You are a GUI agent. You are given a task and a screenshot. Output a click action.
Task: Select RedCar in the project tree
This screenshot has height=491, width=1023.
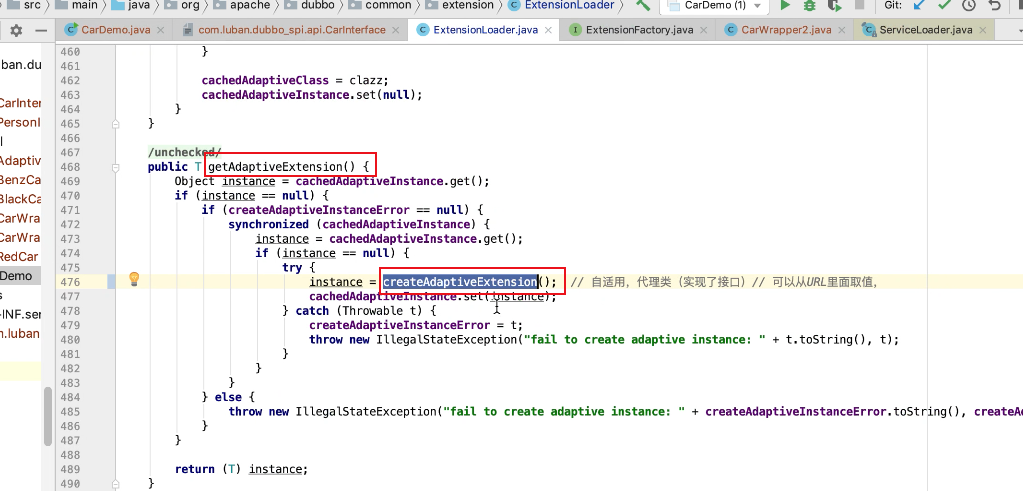click(19, 256)
